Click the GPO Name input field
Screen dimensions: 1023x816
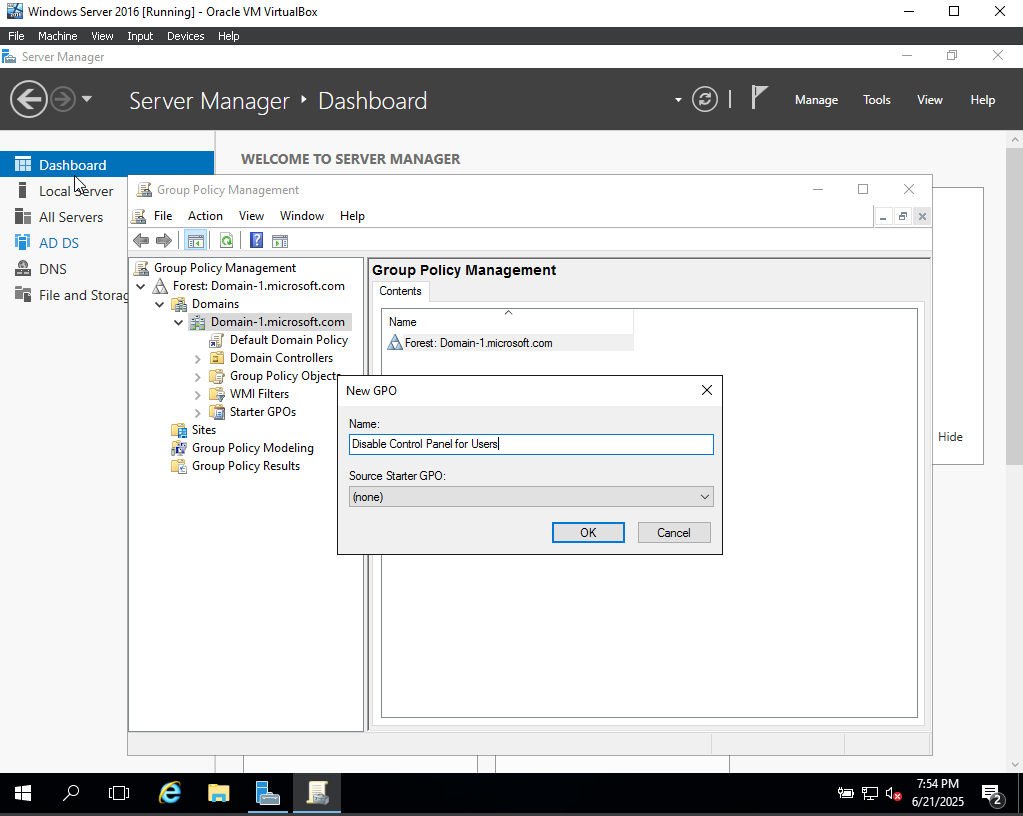pyautogui.click(x=531, y=444)
